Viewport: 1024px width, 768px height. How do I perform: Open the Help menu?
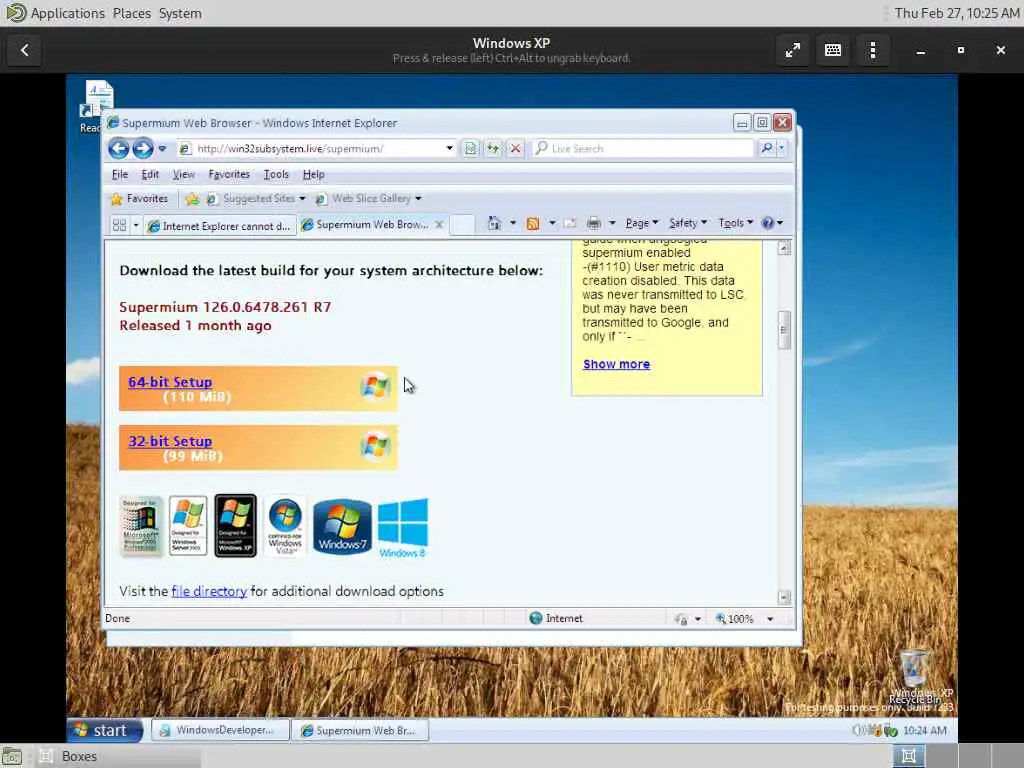(x=313, y=174)
